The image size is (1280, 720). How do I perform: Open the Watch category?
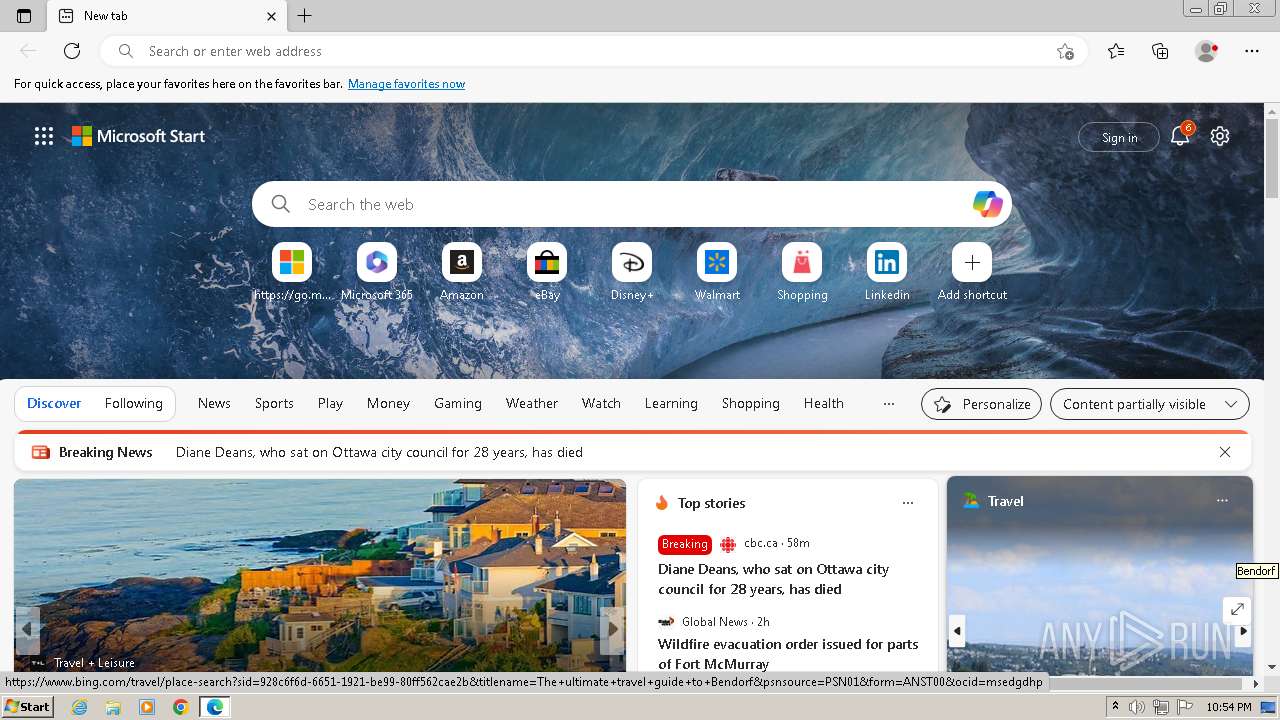[601, 403]
